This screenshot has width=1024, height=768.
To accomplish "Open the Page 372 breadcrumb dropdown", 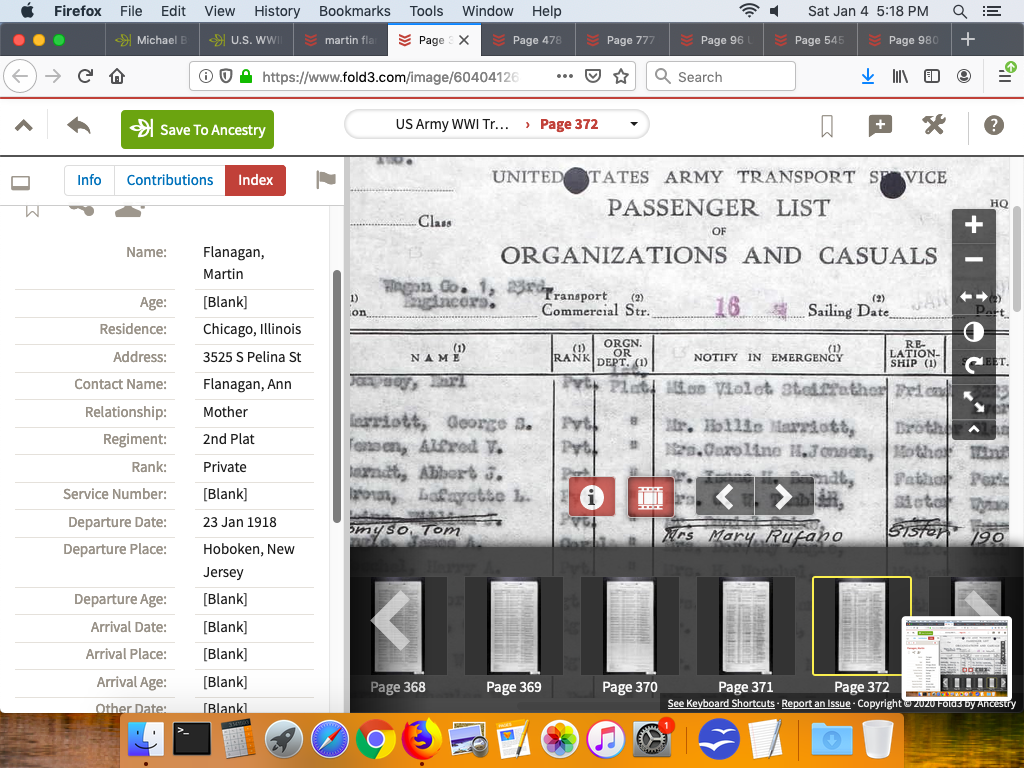I will (x=634, y=125).
